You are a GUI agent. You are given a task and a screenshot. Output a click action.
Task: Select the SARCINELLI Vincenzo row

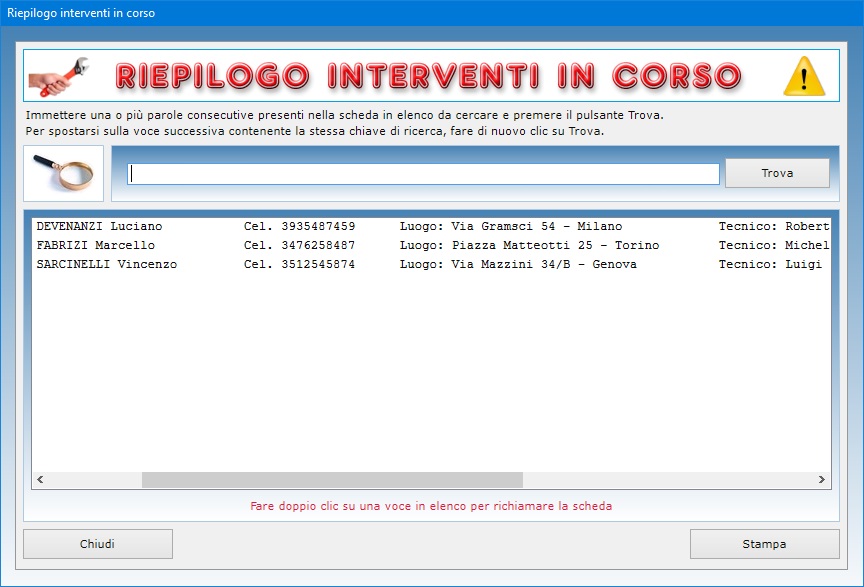coord(431,264)
